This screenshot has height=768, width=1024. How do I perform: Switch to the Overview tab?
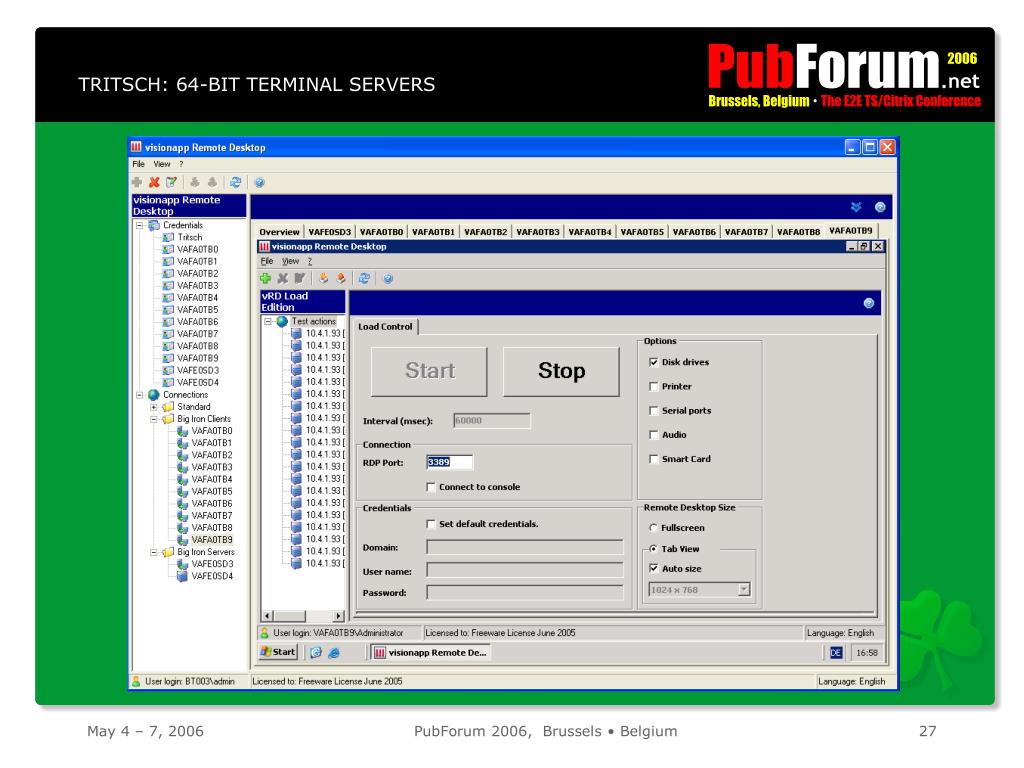point(279,232)
